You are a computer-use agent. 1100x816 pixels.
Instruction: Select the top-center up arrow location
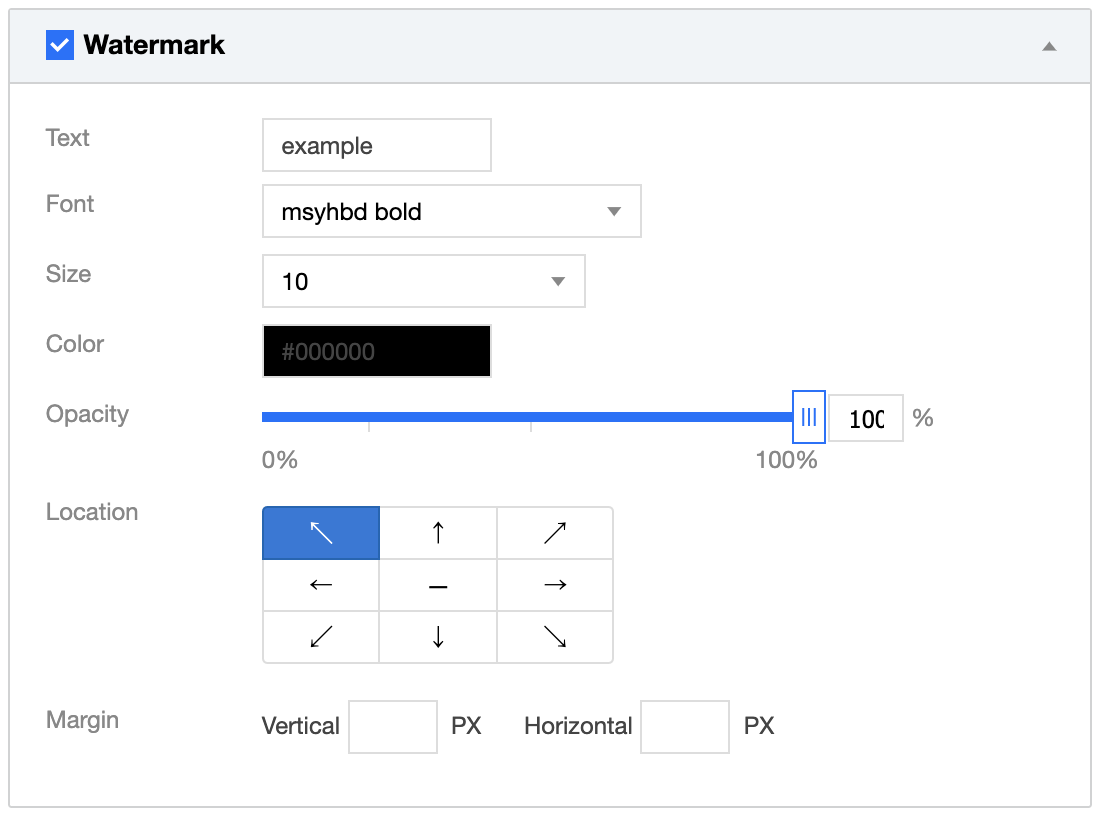click(x=438, y=533)
